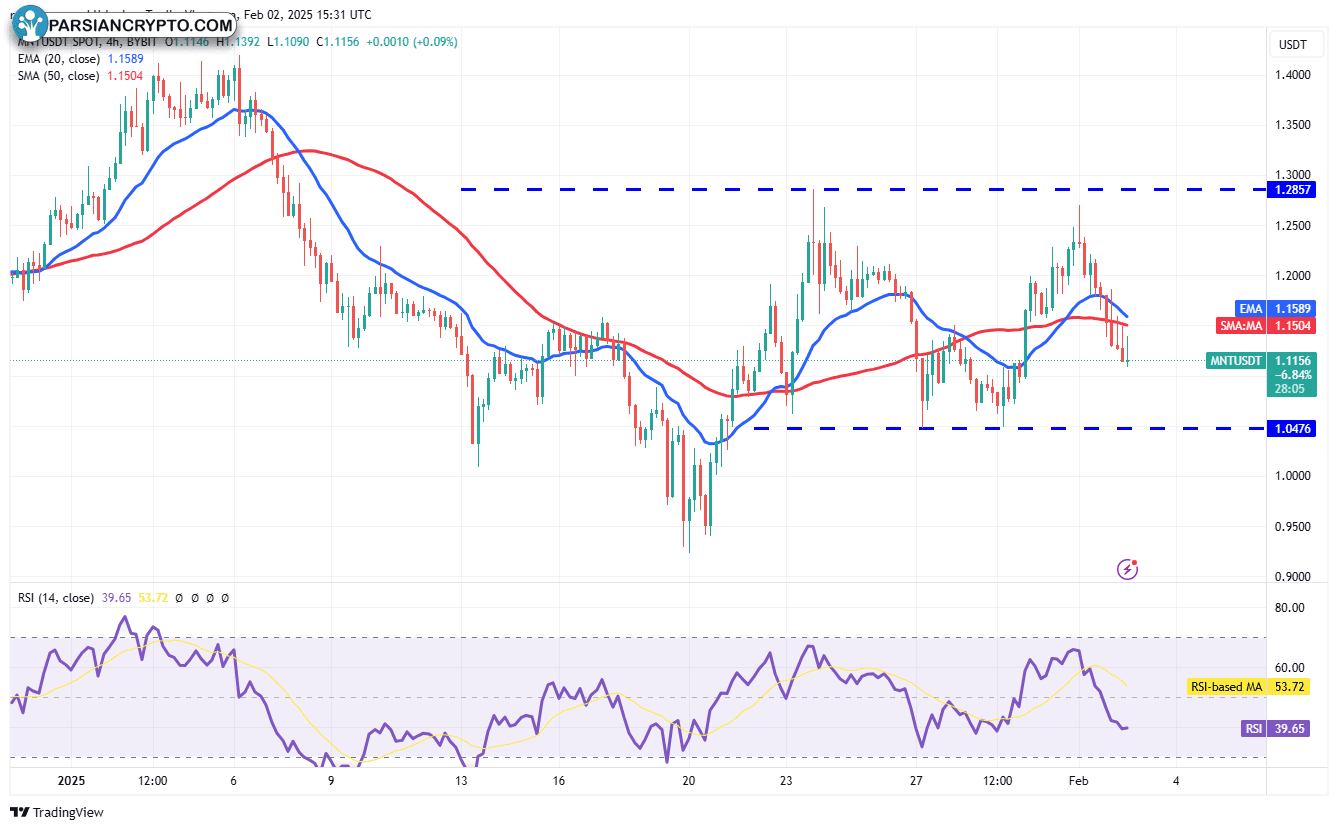The image size is (1338, 830).
Task: Click the 1.3000 price axis label
Action: (1291, 175)
